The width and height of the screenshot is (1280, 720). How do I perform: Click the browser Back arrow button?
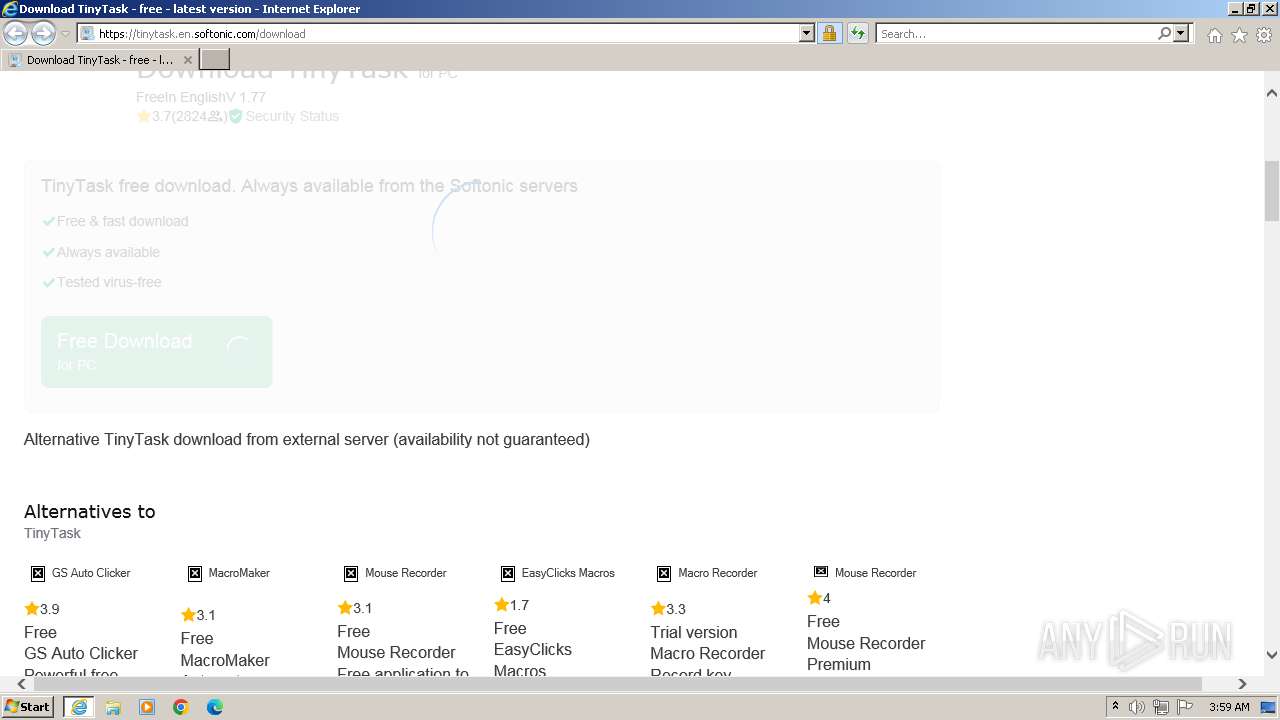coord(16,33)
